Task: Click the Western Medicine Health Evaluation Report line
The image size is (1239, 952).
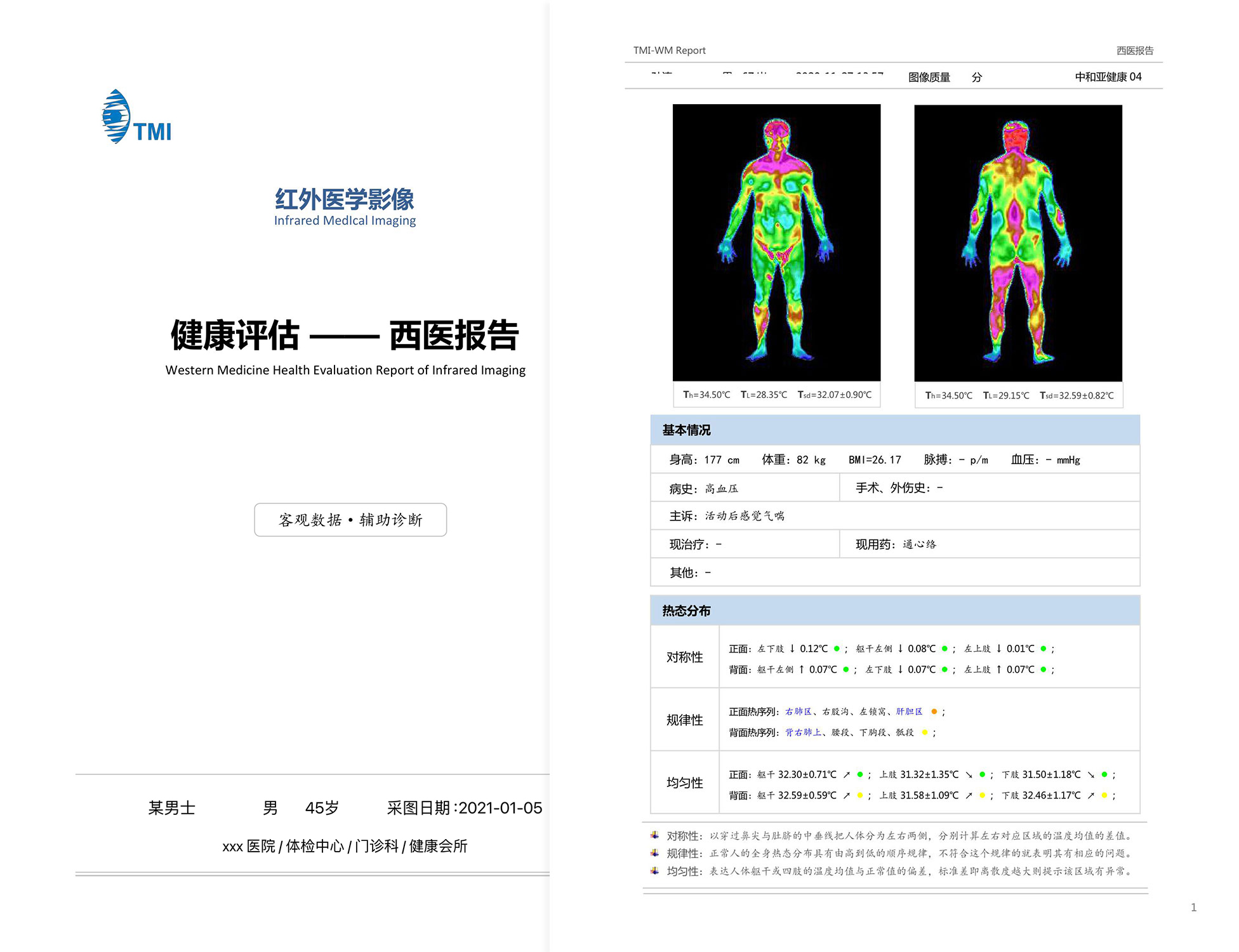Action: click(x=345, y=370)
